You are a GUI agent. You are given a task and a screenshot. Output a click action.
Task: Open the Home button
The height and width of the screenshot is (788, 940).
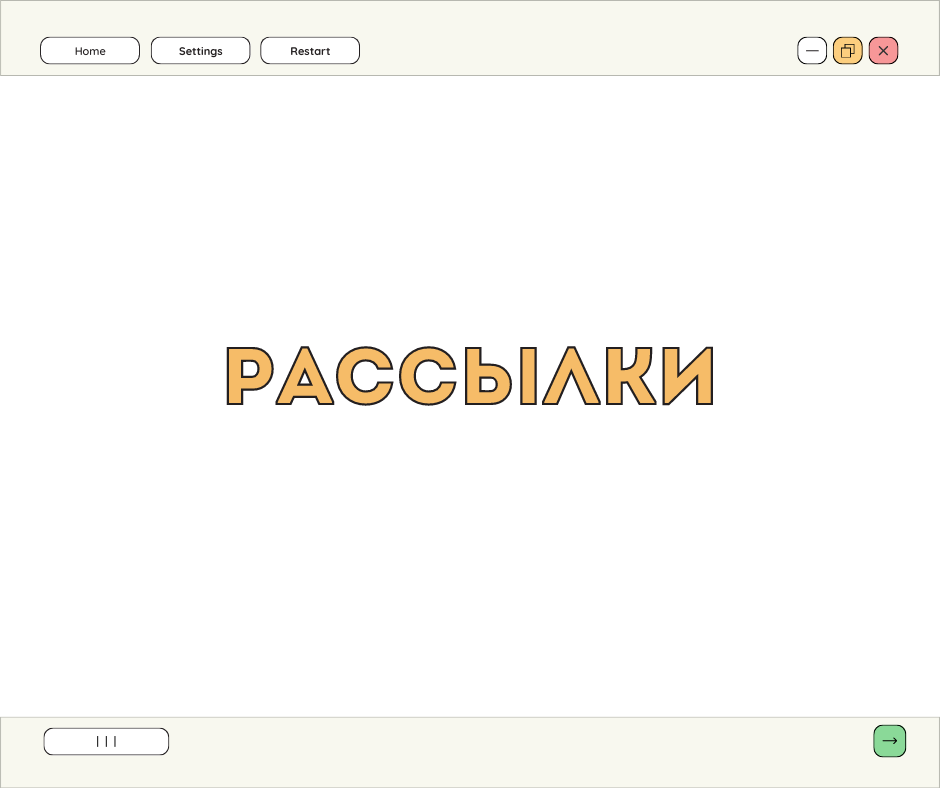click(90, 51)
